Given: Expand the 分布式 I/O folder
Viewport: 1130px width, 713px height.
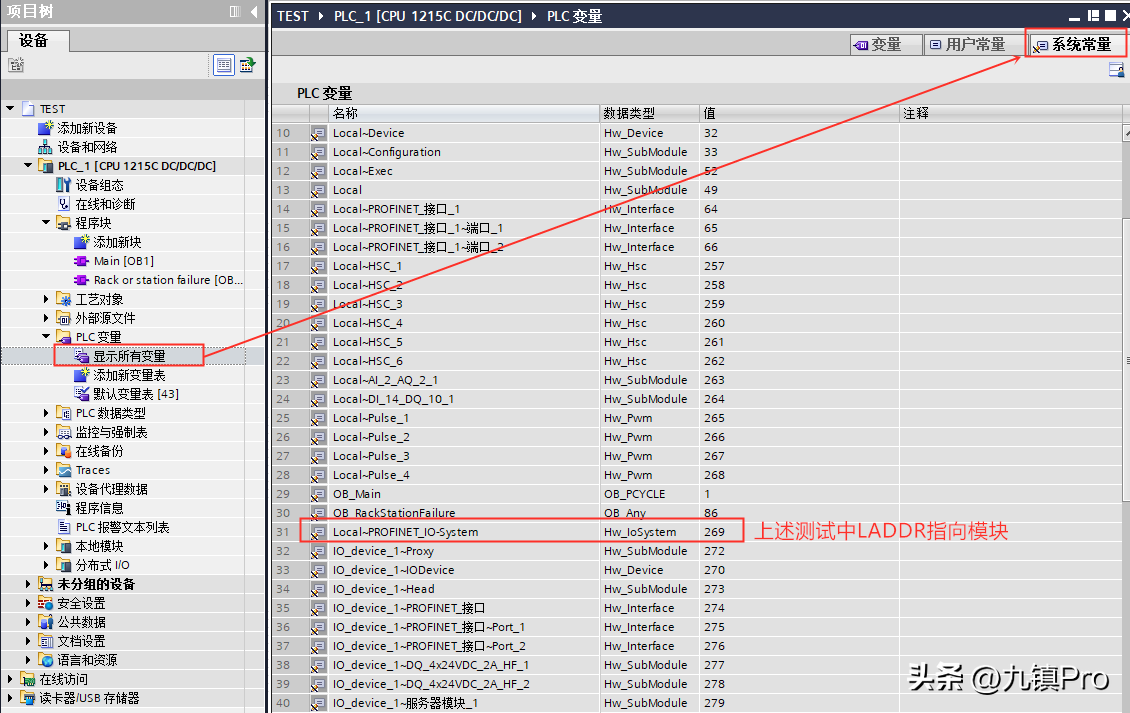Looking at the screenshot, I should [x=46, y=565].
